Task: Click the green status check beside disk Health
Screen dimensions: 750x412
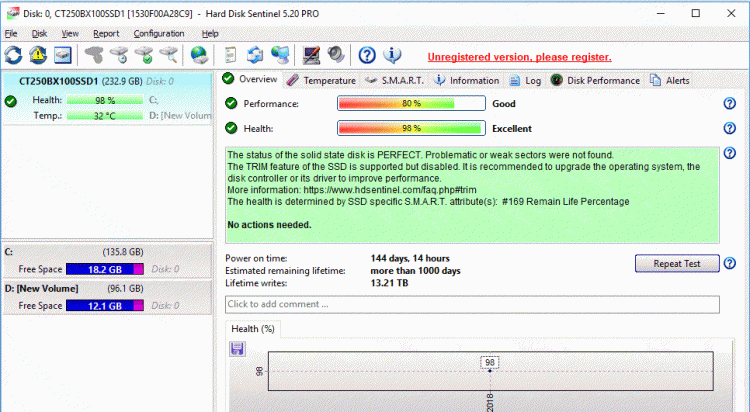Action: coord(11,101)
